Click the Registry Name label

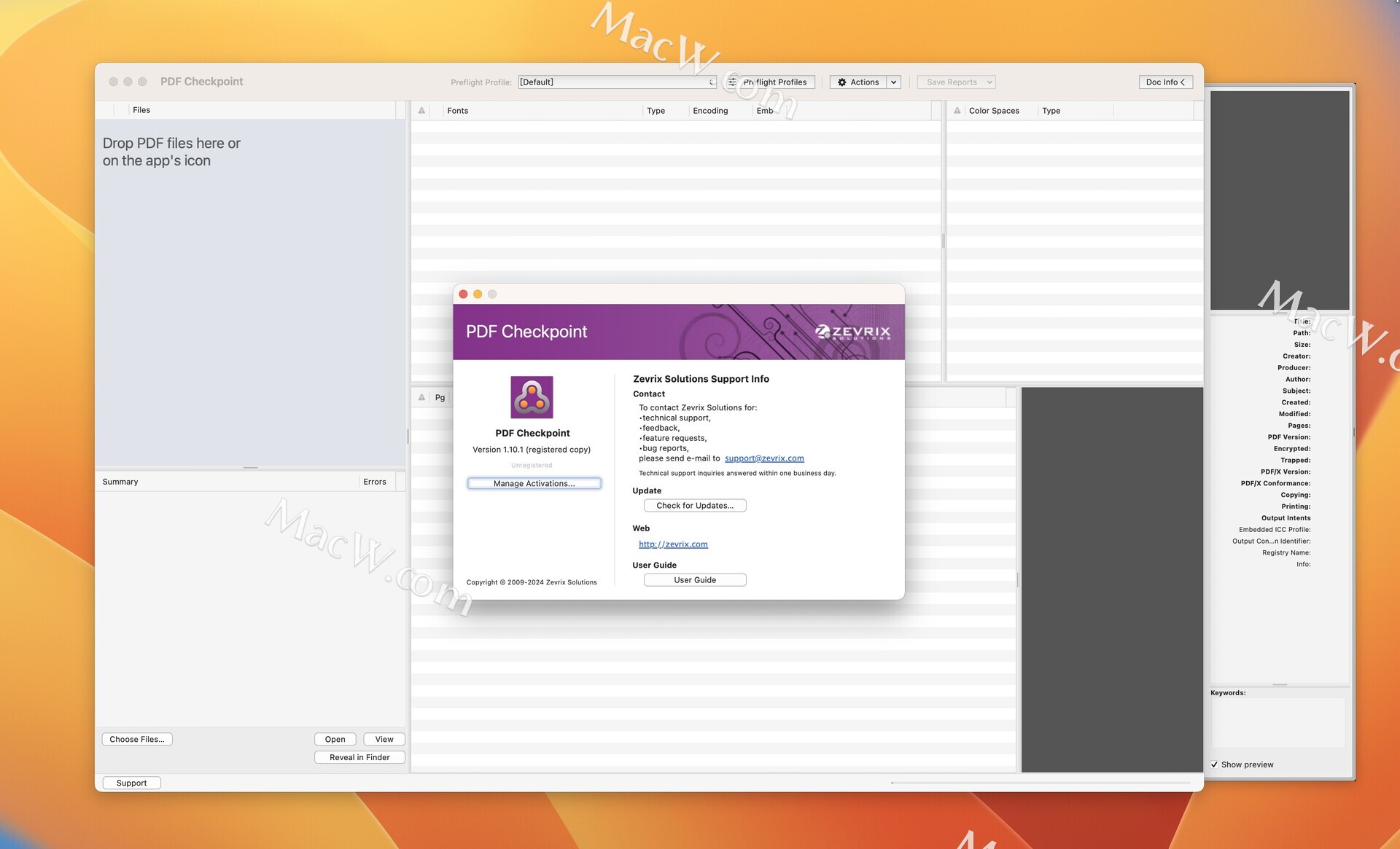pyautogui.click(x=1286, y=553)
